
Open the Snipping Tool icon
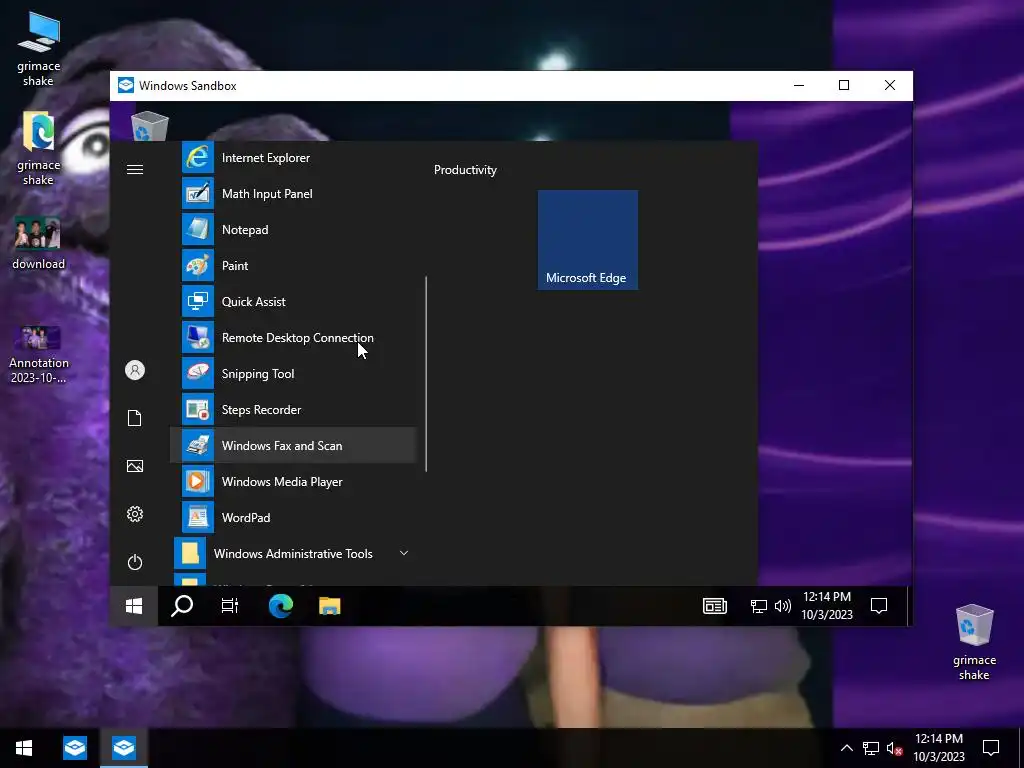[x=197, y=373]
